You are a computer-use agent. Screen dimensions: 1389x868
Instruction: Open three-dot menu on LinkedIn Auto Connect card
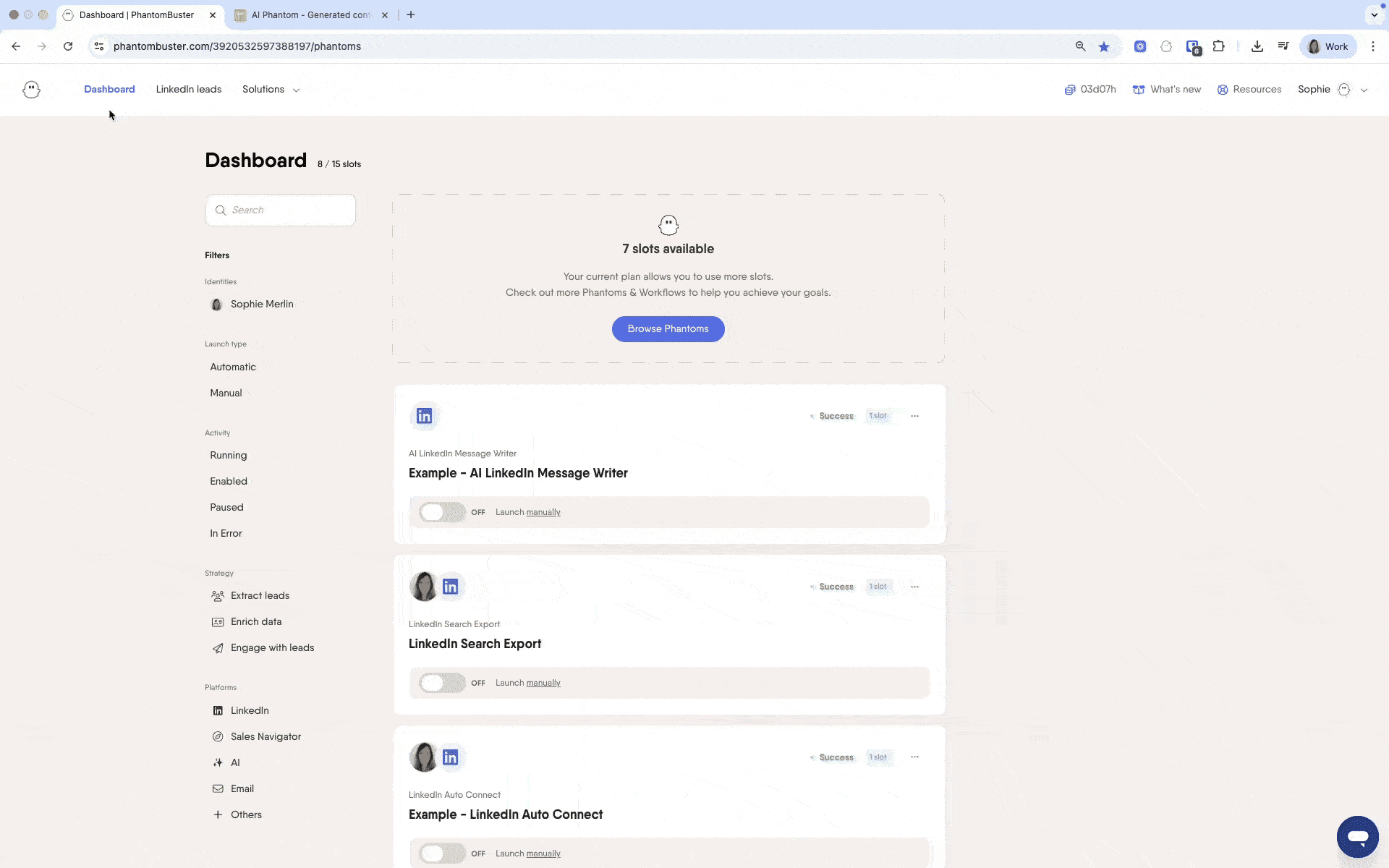coord(914,757)
